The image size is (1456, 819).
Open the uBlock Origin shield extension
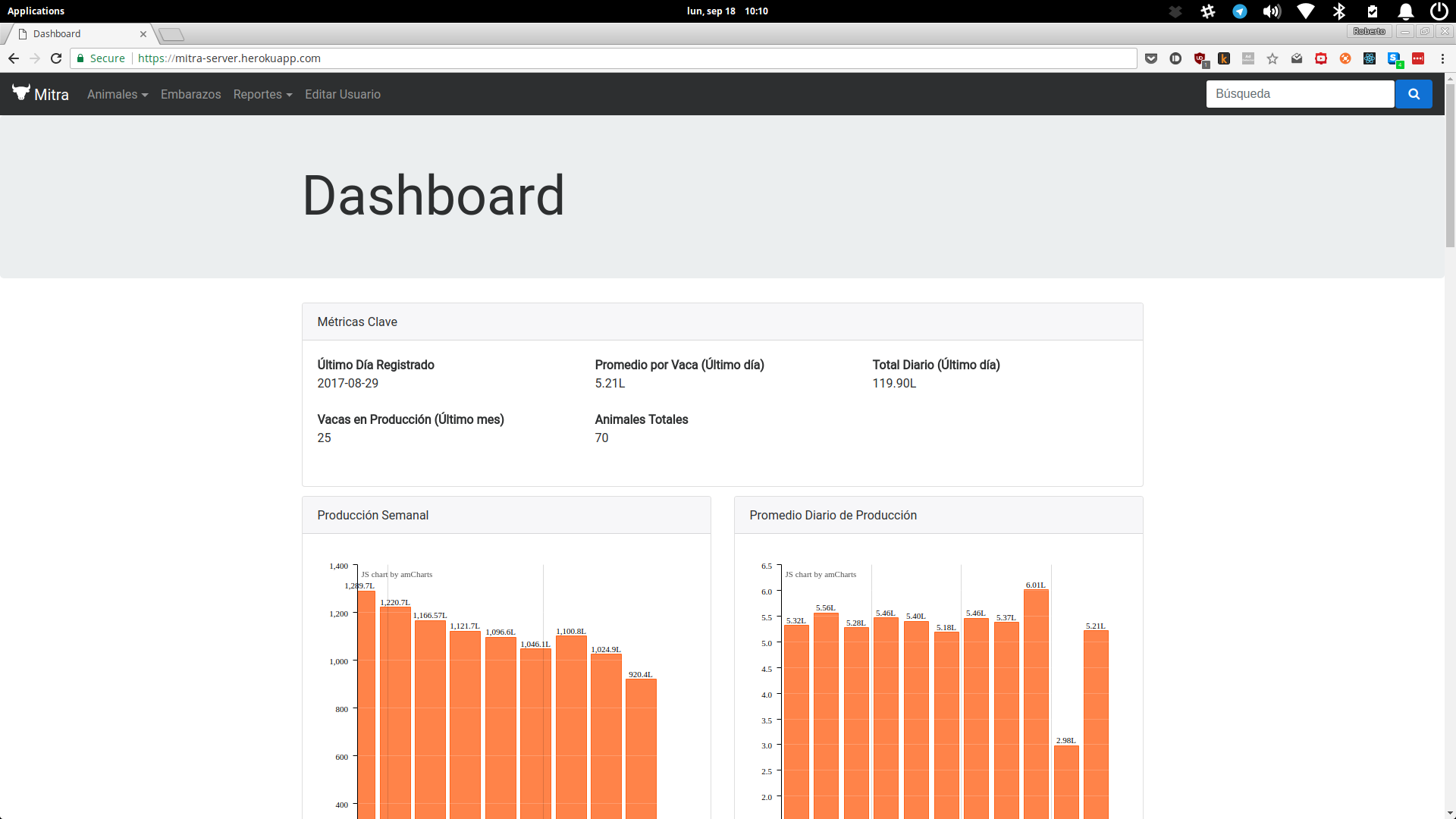pyautogui.click(x=1200, y=58)
